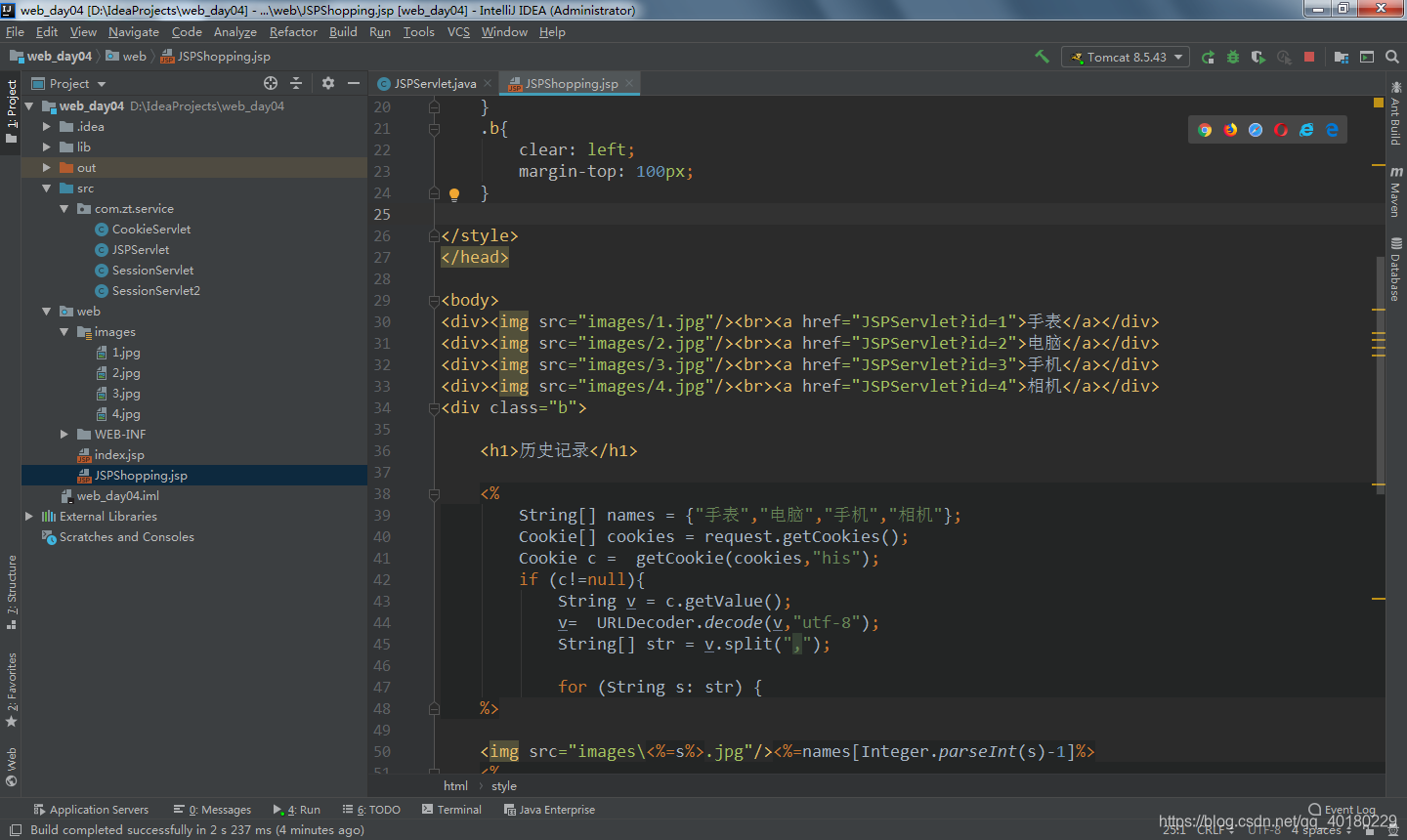The width and height of the screenshot is (1407, 840).
Task: Hide the Project tool window
Action: tap(354, 83)
